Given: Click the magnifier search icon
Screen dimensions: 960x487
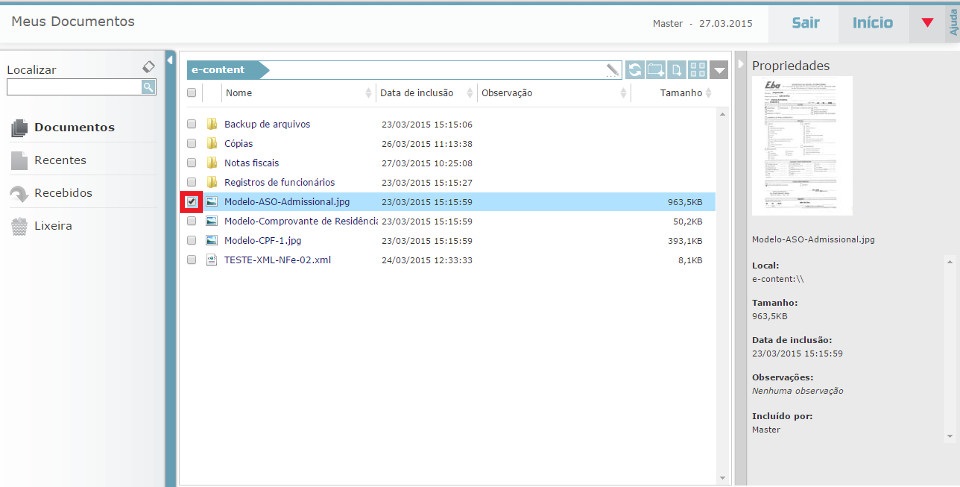Looking at the screenshot, I should (148, 88).
